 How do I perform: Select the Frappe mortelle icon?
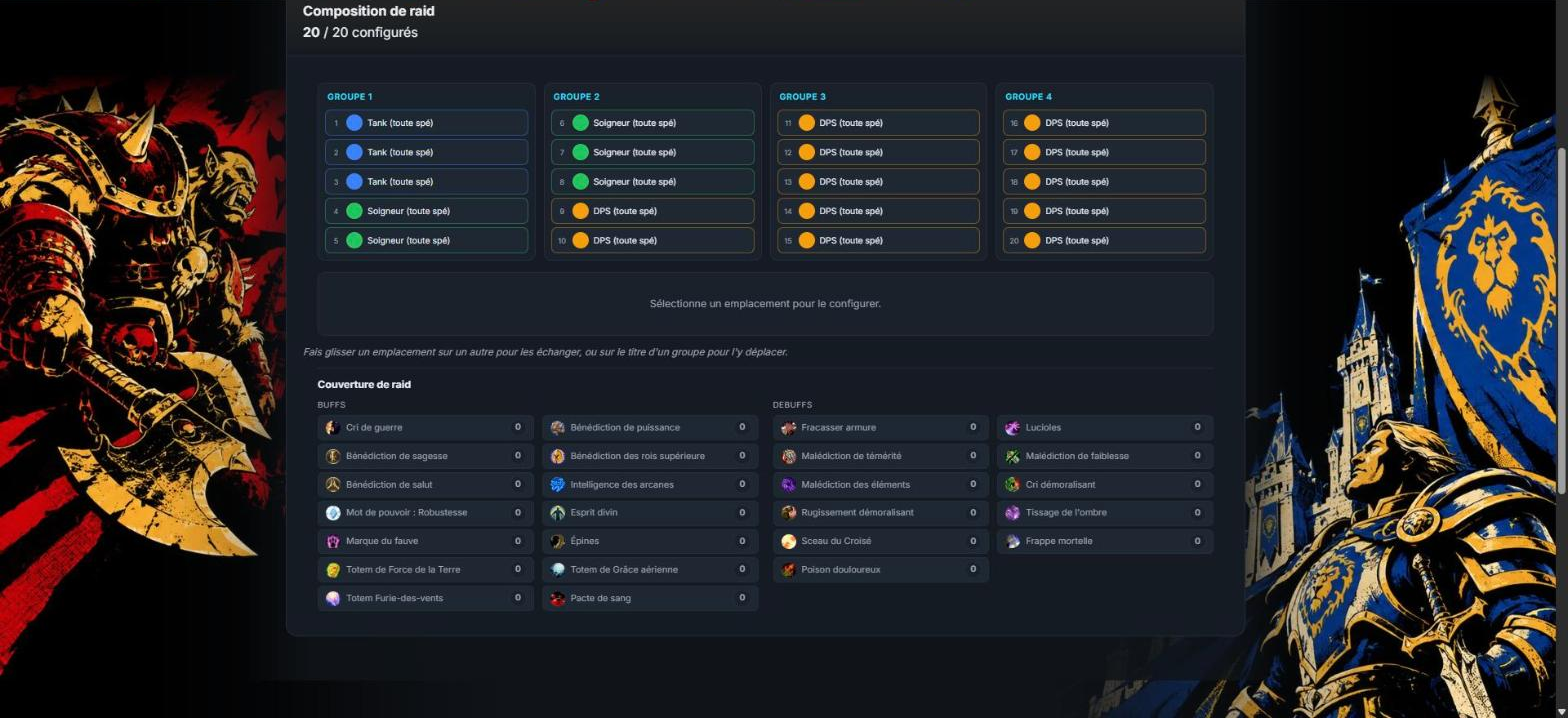[1013, 541]
